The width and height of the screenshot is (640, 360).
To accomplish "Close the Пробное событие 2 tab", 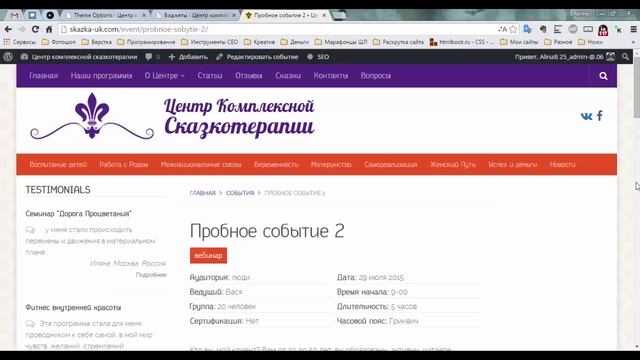I will 324,15.
